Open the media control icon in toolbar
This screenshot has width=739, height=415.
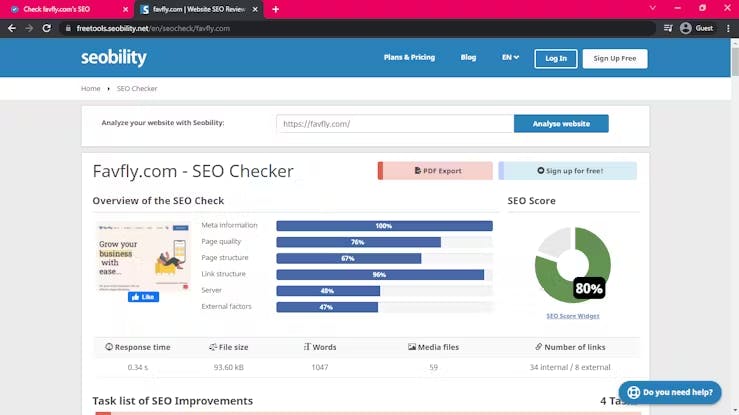click(668, 28)
